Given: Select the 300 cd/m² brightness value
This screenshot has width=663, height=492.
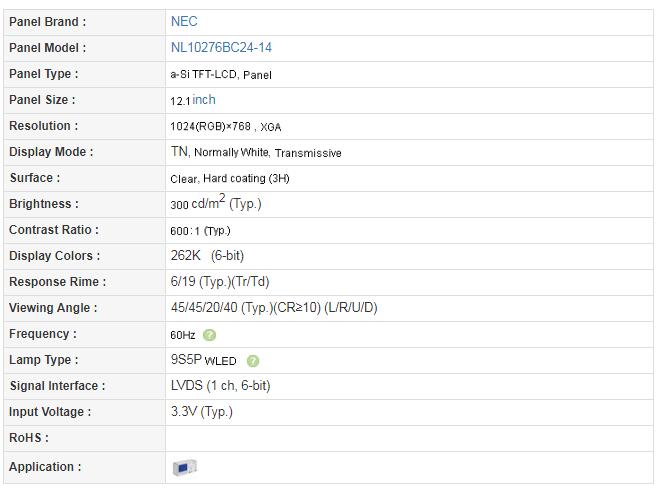Looking at the screenshot, I should 216,203.
